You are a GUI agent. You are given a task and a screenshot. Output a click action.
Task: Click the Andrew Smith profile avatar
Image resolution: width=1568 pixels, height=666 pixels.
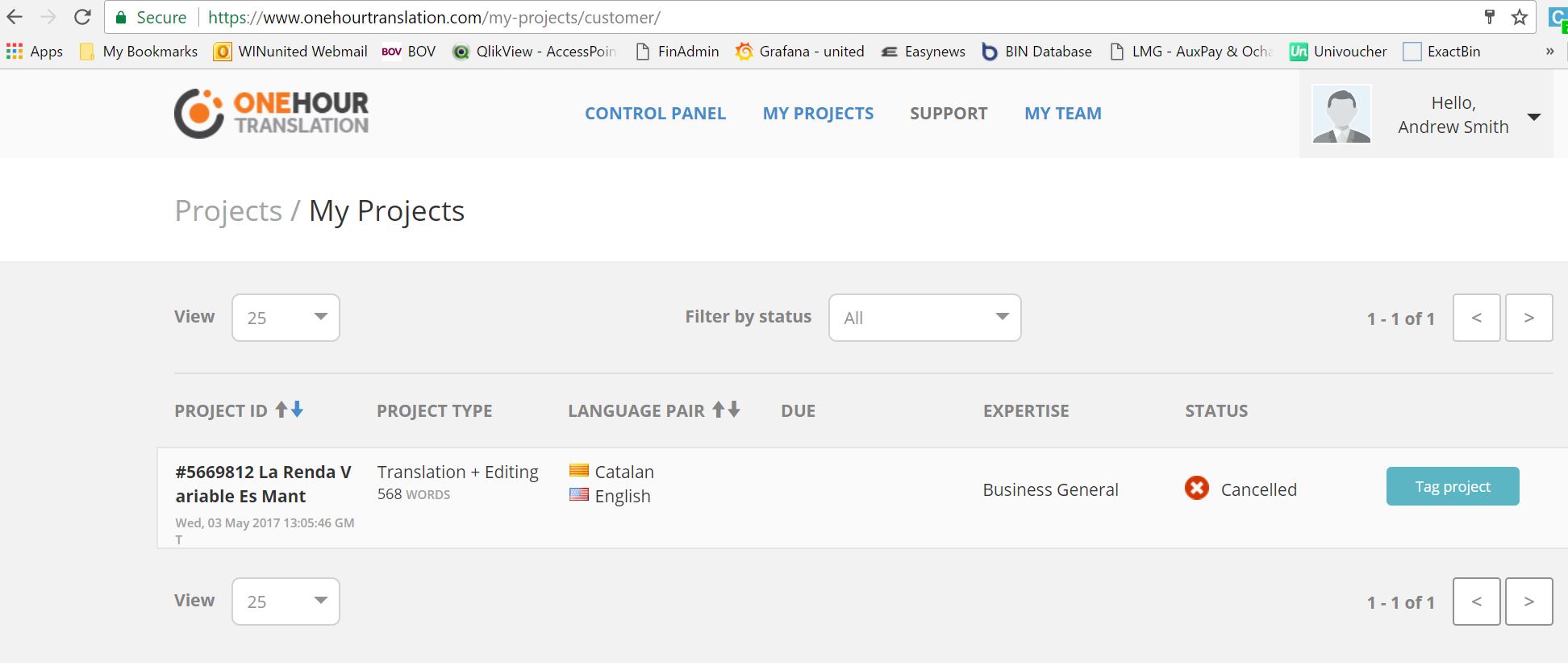point(1341,114)
